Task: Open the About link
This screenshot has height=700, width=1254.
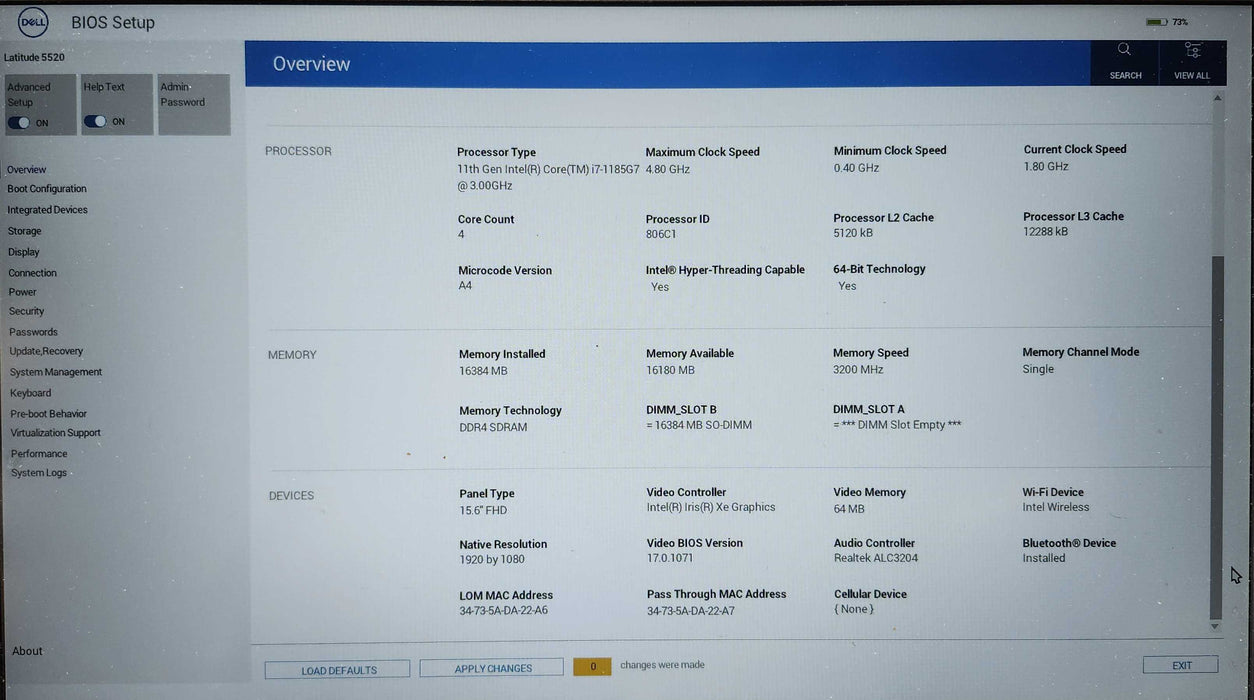Action: tap(27, 651)
